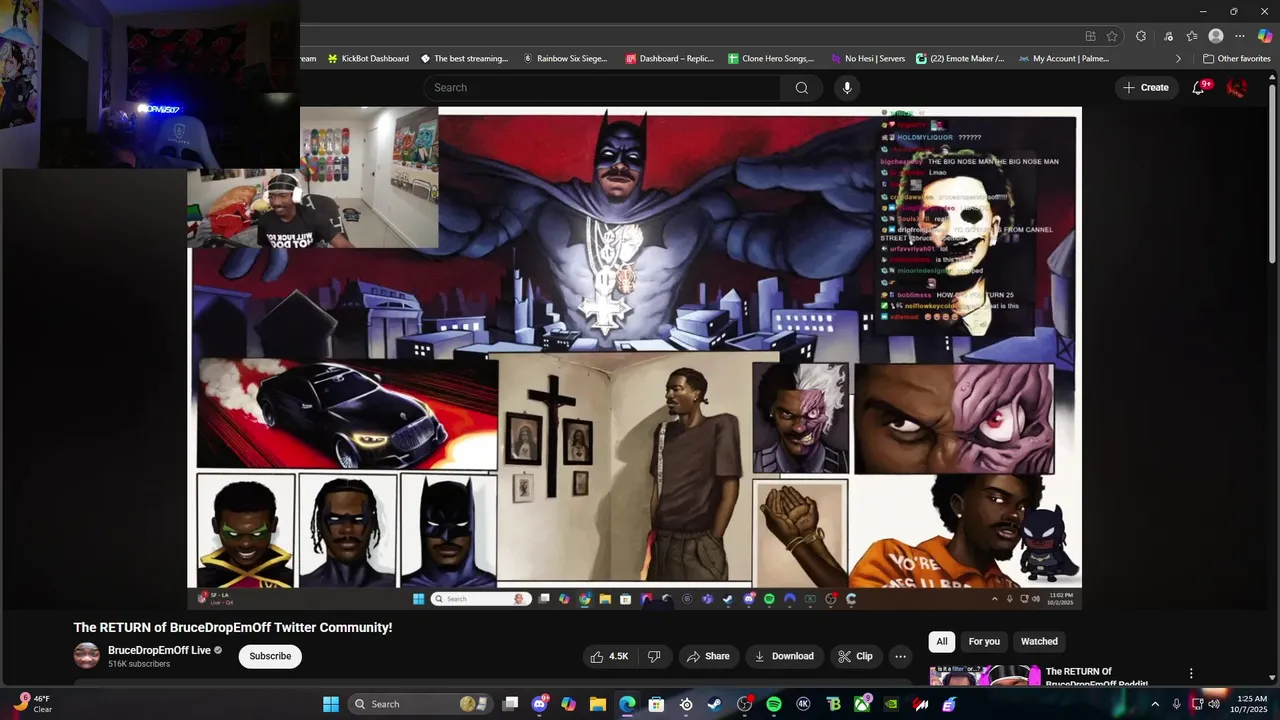Open the suggested video thumbnail
The height and width of the screenshot is (720, 1280).
click(985, 678)
